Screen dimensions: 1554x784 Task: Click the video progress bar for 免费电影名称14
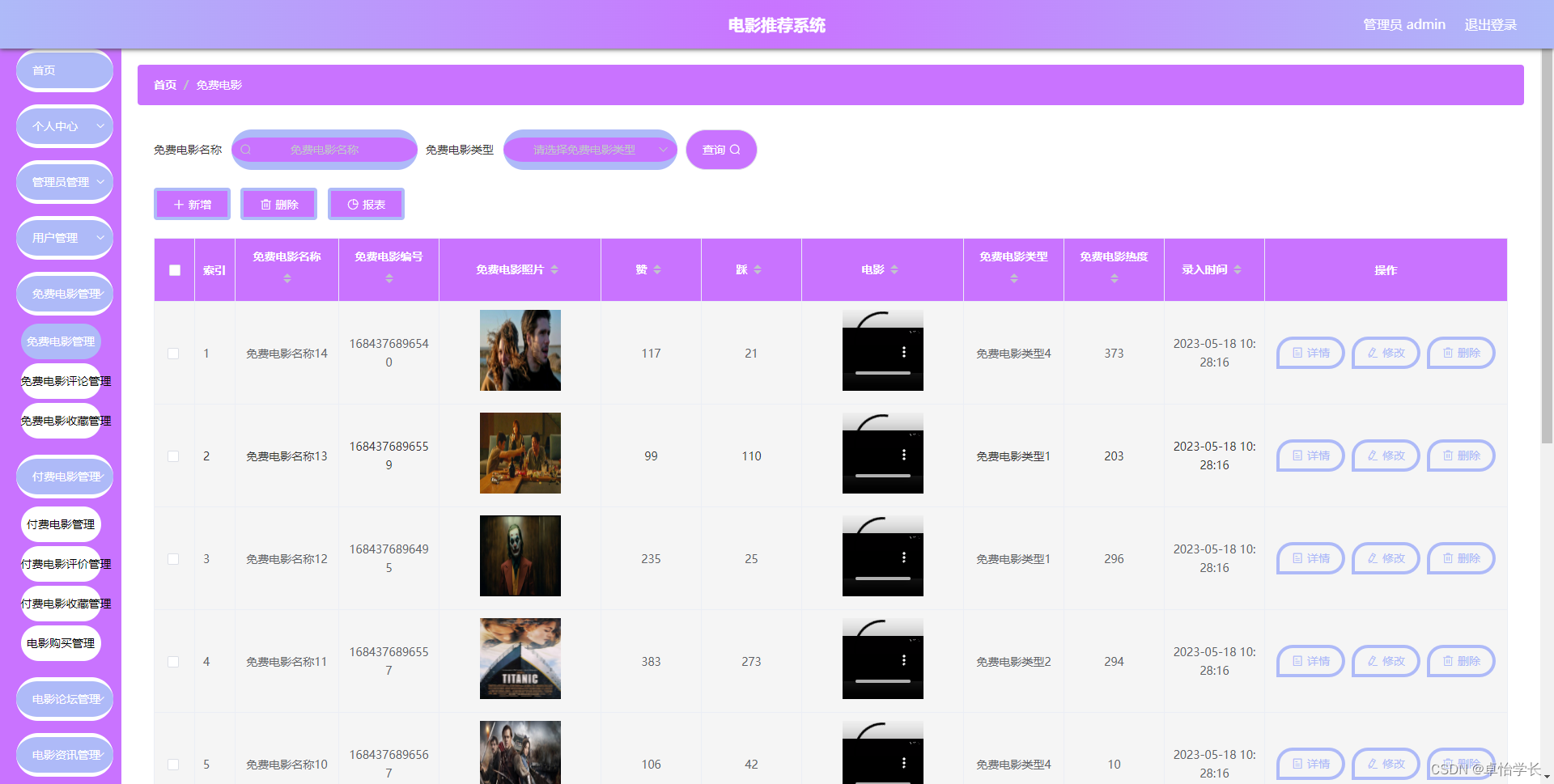coord(883,373)
